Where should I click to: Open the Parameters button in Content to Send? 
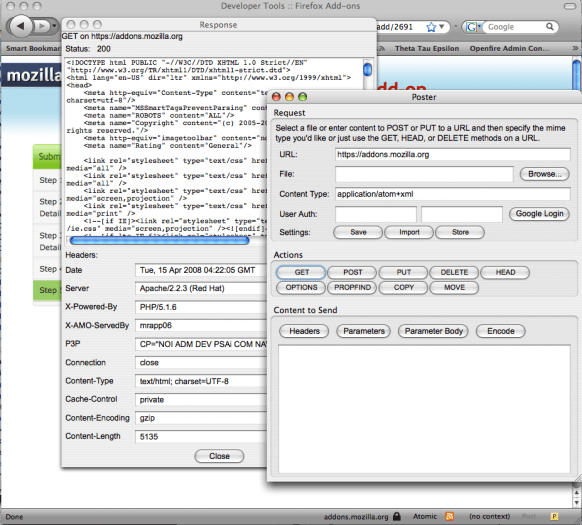364,331
